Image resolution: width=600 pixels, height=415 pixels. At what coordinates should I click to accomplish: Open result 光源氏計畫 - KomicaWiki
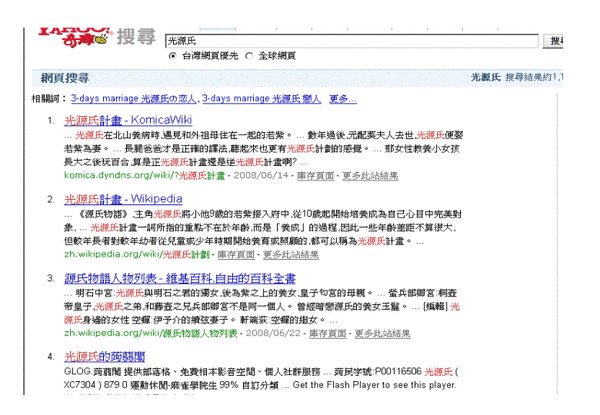(x=128, y=120)
